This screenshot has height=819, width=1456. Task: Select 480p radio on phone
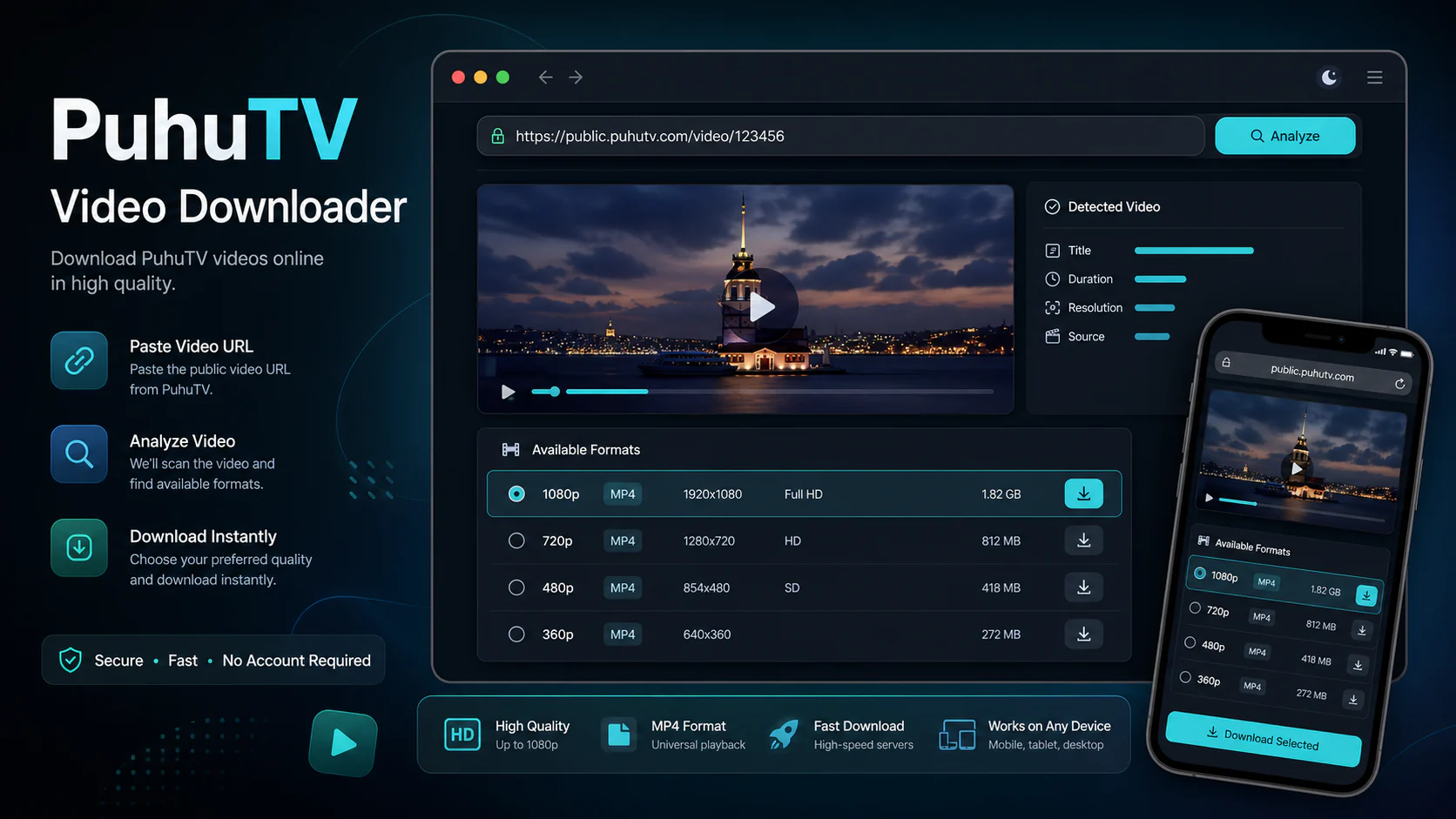point(1190,642)
